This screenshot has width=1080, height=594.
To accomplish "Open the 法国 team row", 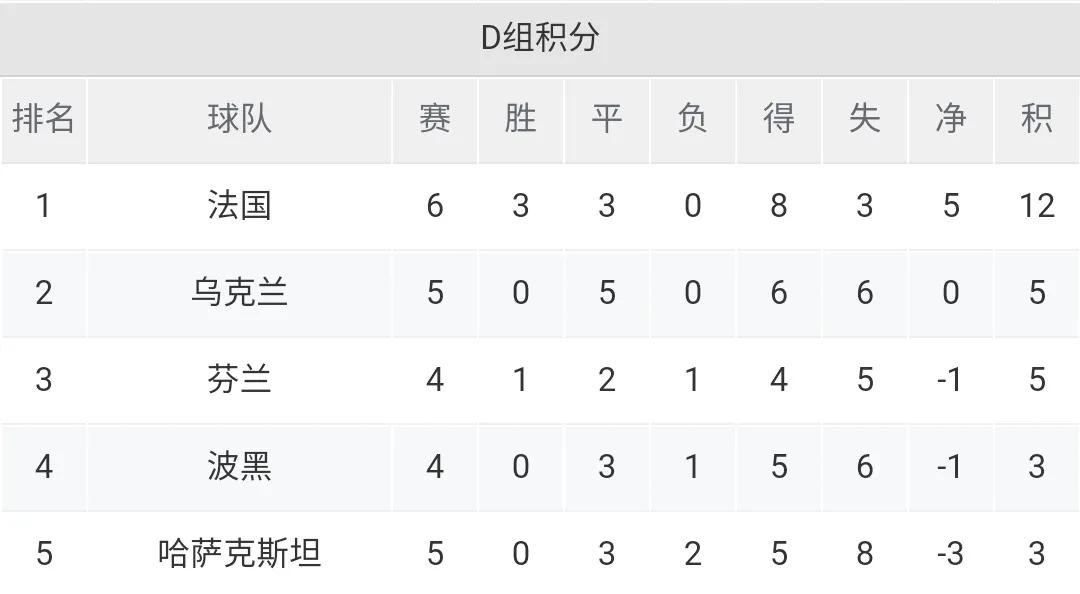I will (540, 205).
